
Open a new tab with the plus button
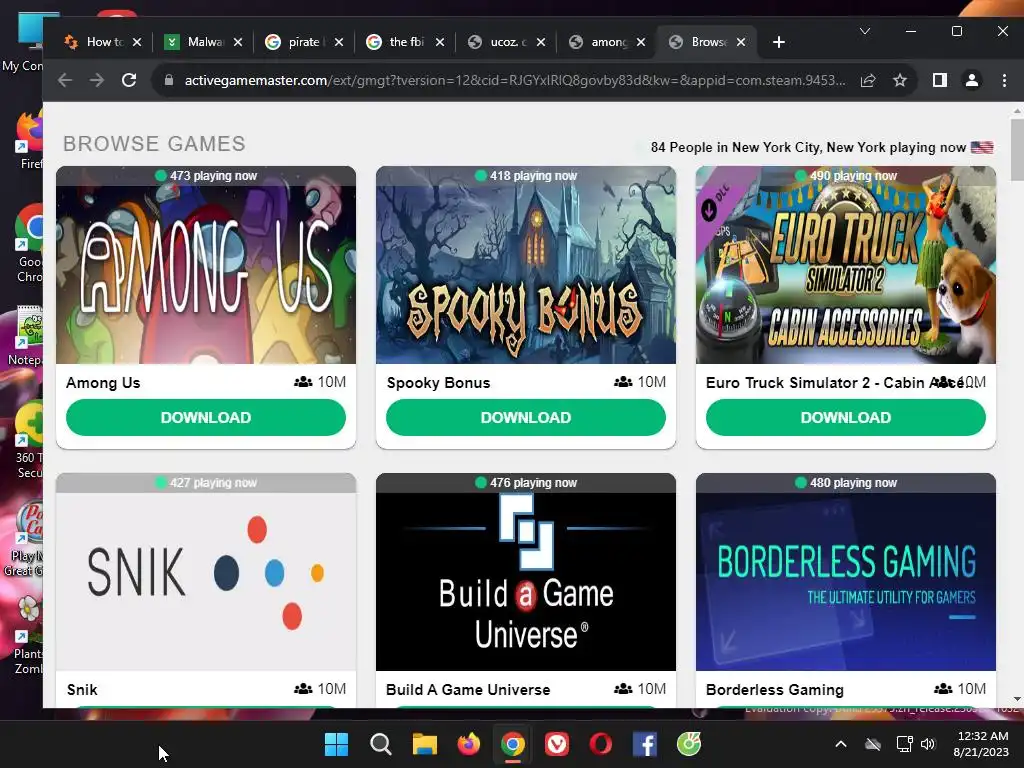778,42
